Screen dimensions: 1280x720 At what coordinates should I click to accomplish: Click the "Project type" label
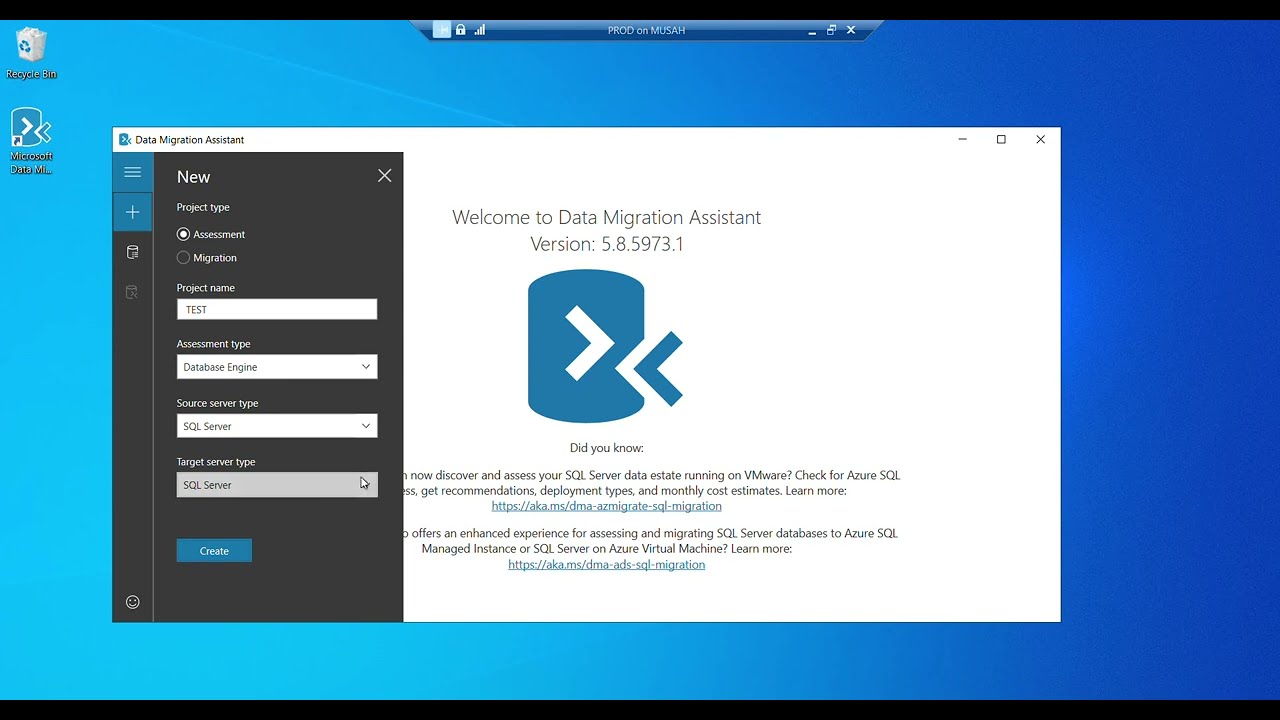tap(203, 207)
